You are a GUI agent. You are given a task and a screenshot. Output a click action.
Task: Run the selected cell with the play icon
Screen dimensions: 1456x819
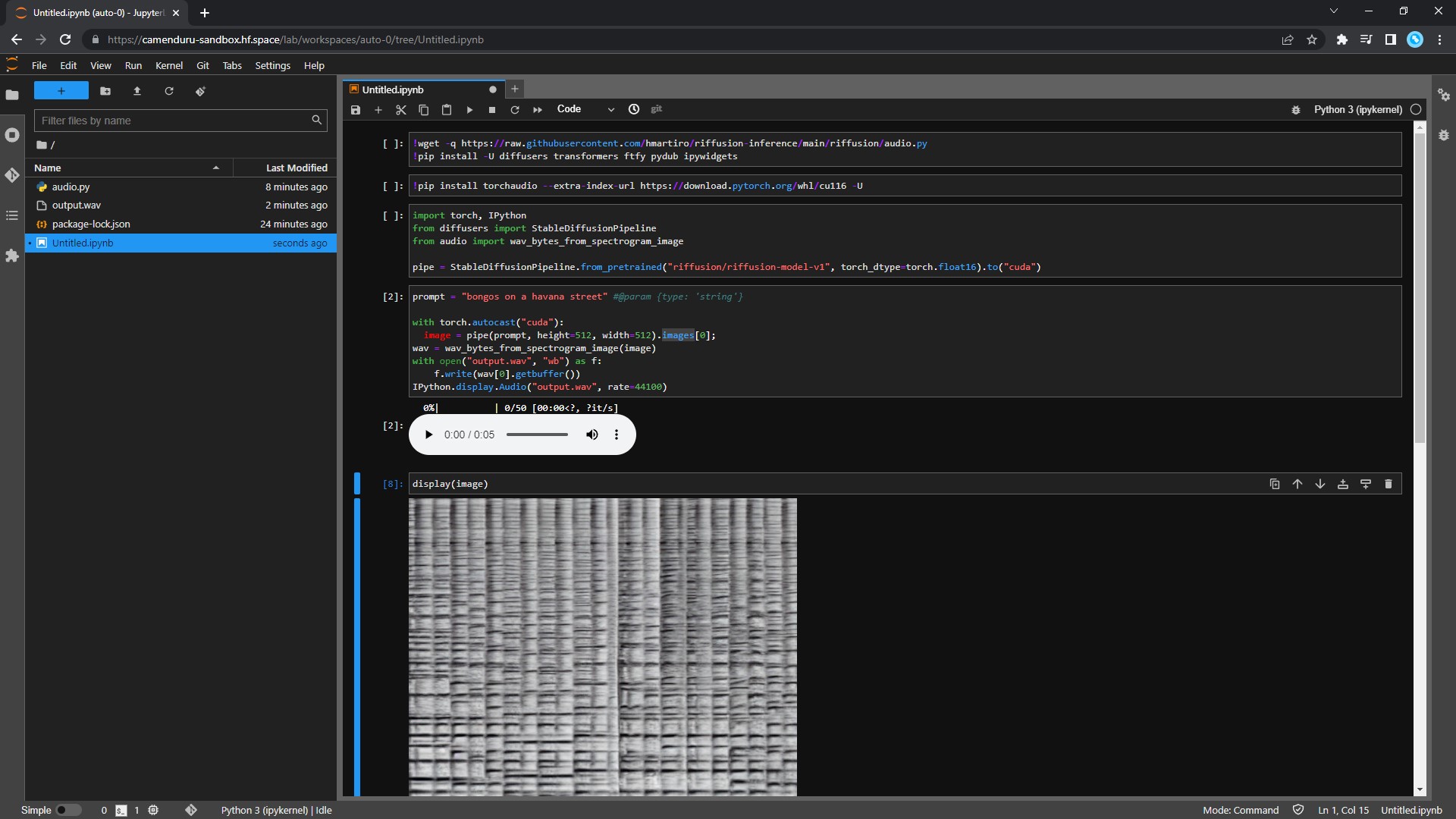469,110
